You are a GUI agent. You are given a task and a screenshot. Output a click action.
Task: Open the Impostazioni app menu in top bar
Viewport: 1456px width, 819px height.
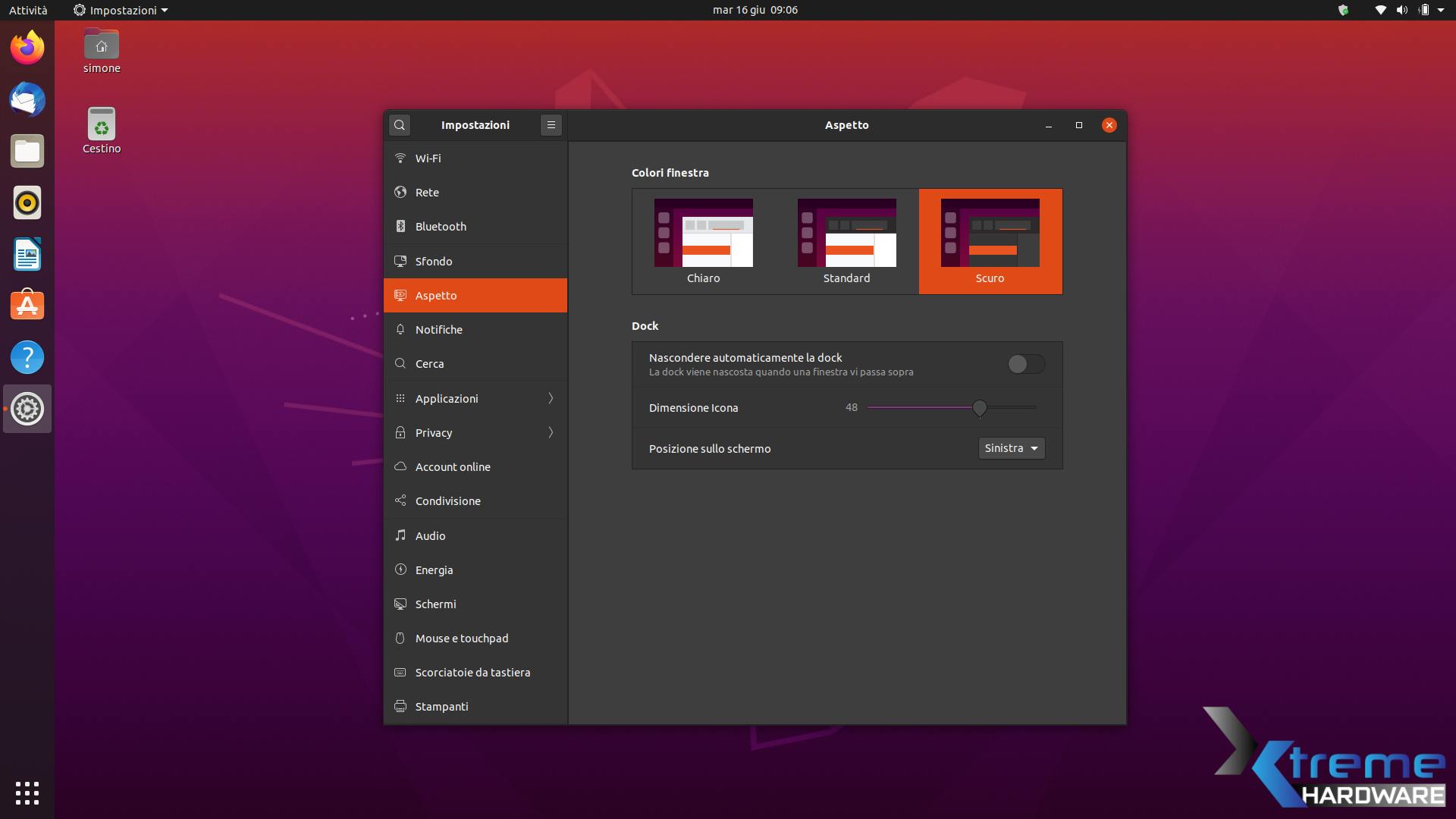121,10
